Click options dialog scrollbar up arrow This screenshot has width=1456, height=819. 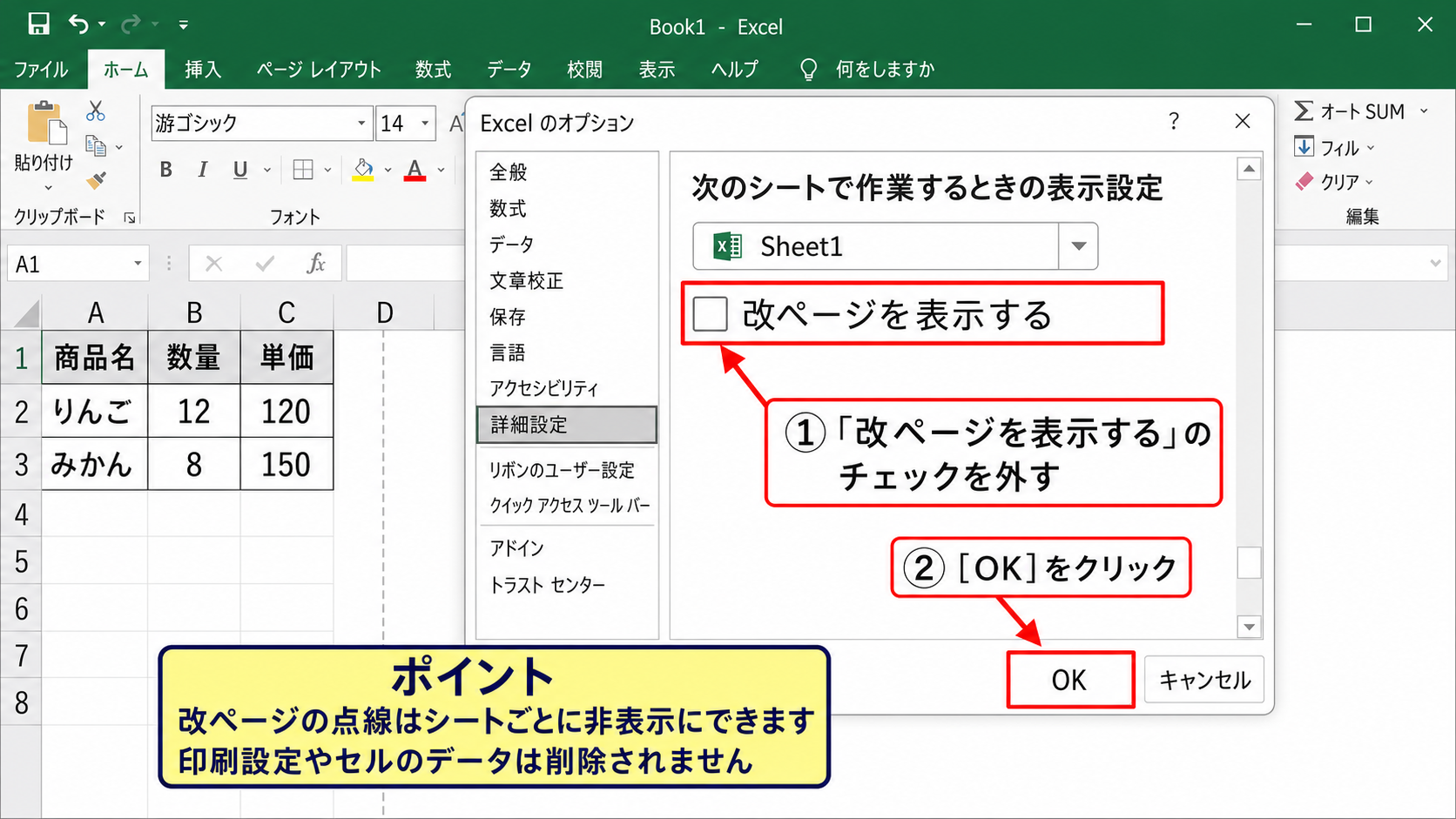pyautogui.click(x=1249, y=169)
